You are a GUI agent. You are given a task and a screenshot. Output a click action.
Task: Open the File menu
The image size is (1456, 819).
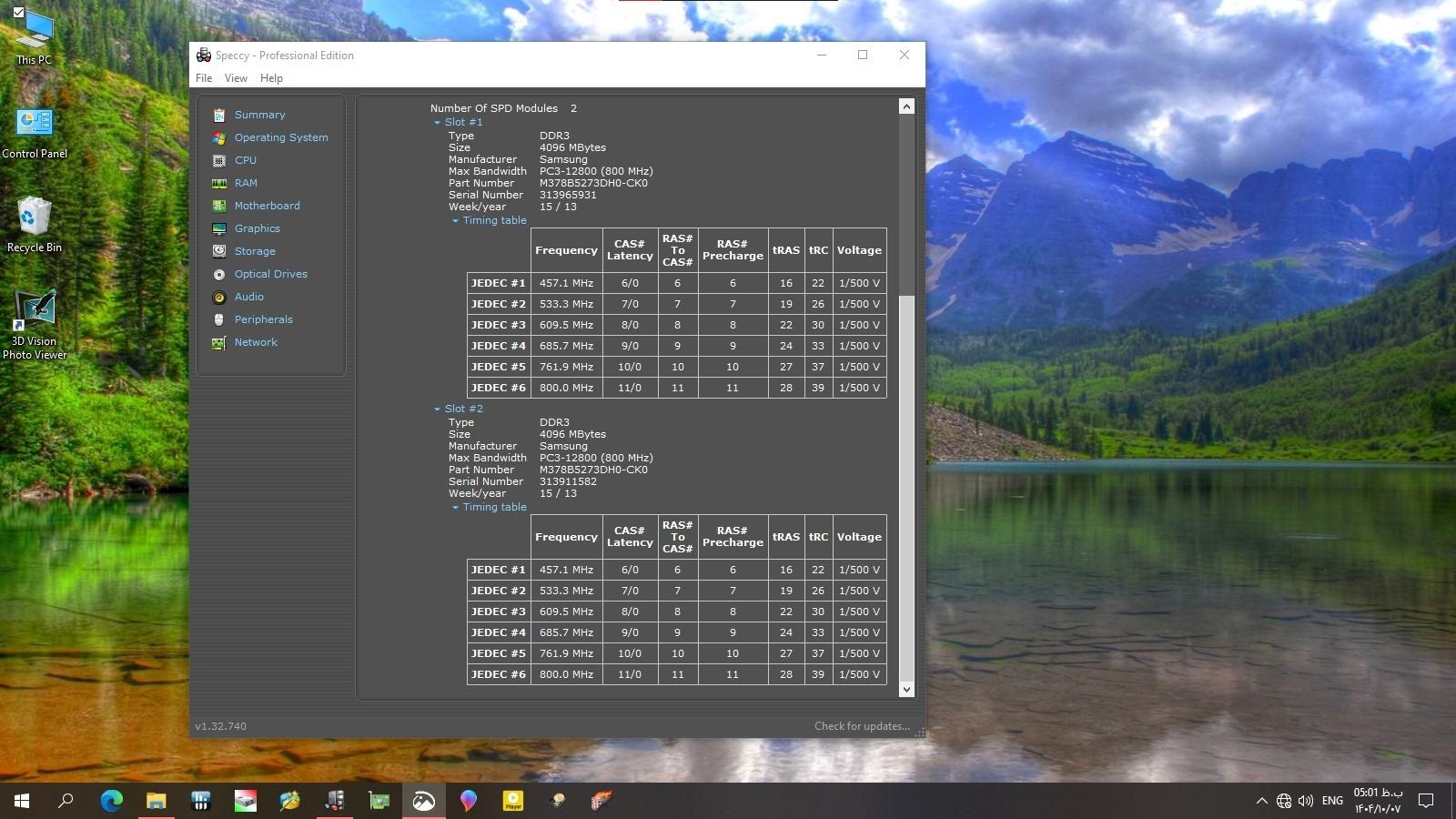(204, 78)
